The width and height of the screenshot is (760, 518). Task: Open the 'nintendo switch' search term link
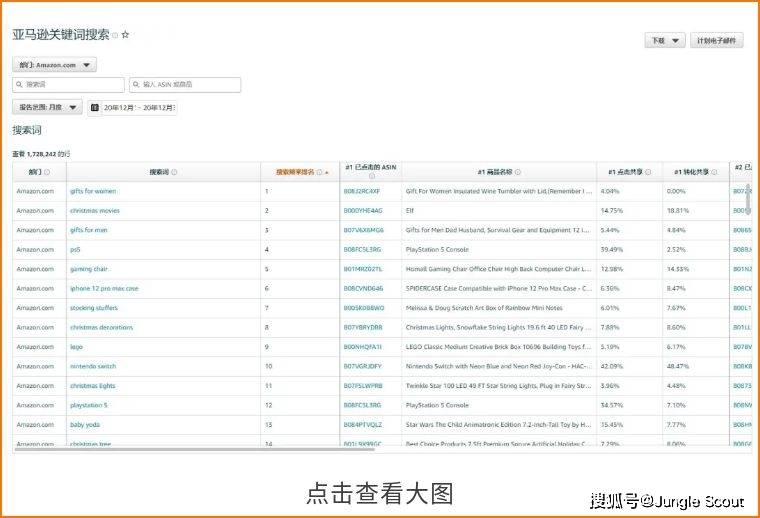coord(93,366)
